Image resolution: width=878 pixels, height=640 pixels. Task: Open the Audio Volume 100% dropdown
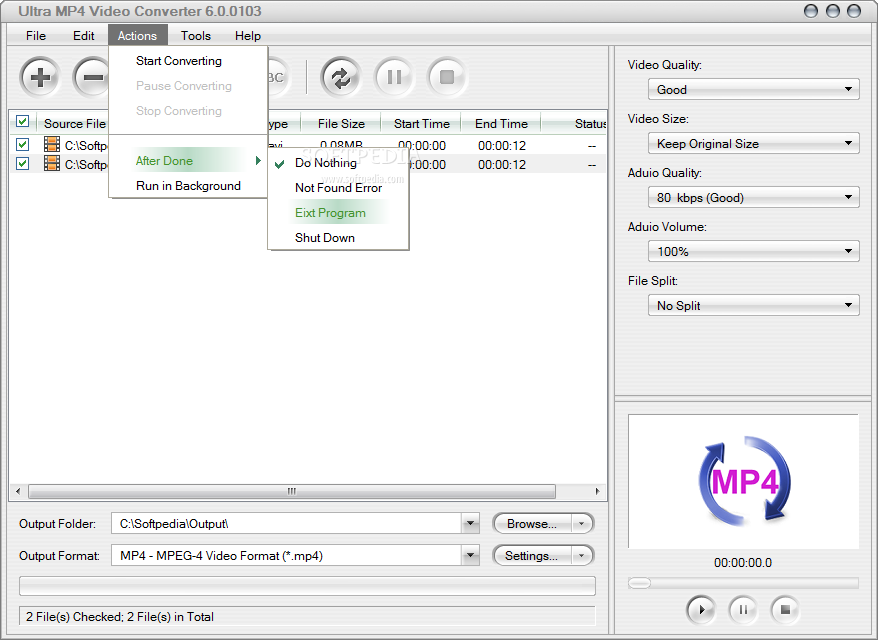[x=754, y=251]
